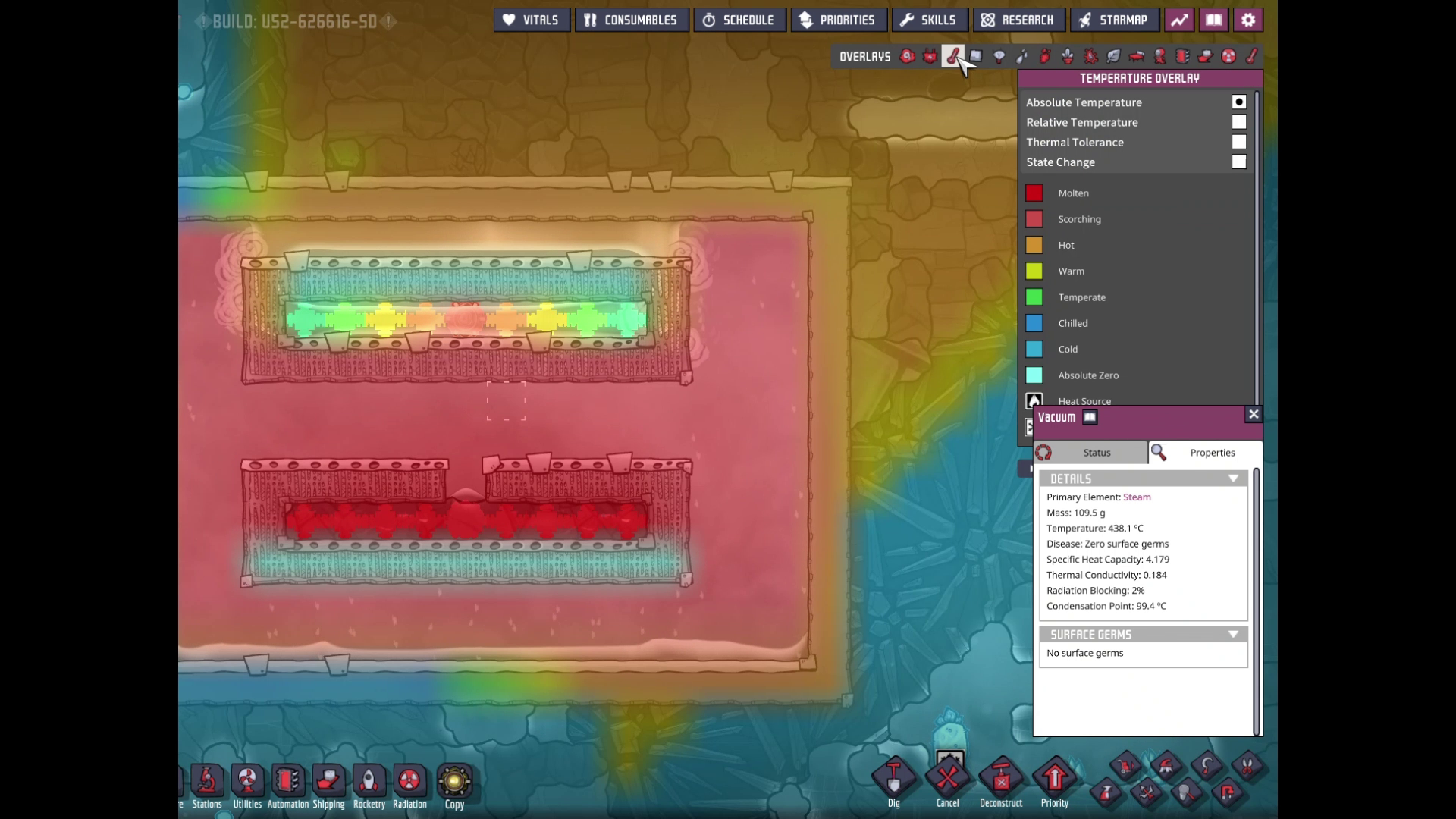Switch to the Power overlay
The height and width of the screenshot is (819, 1456).
click(x=930, y=56)
